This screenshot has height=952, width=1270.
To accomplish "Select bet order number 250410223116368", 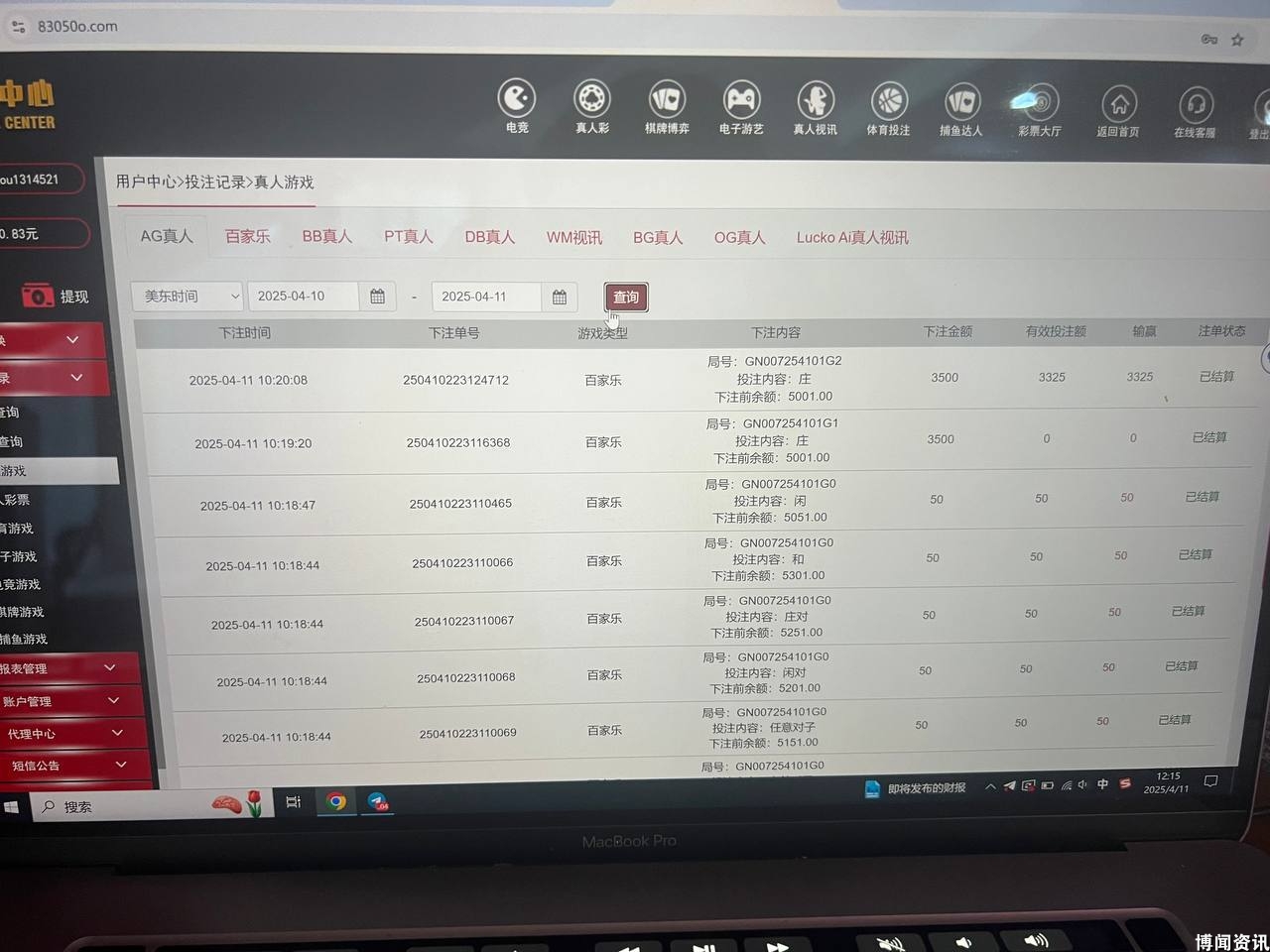I will tap(458, 442).
